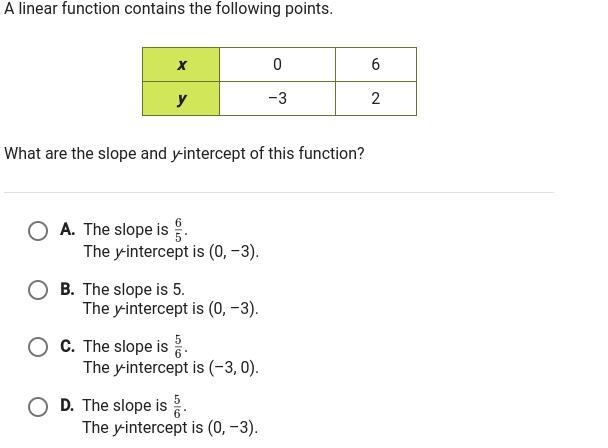Click table cell containing −3
This screenshot has width=608, height=448.
277,99
